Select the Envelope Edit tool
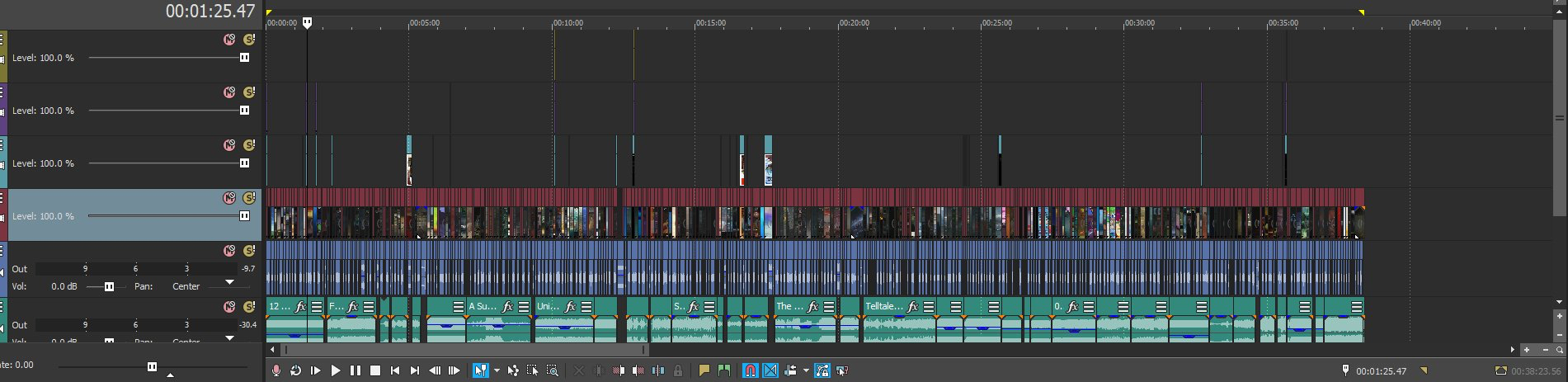The width and height of the screenshot is (1568, 382). click(513, 371)
